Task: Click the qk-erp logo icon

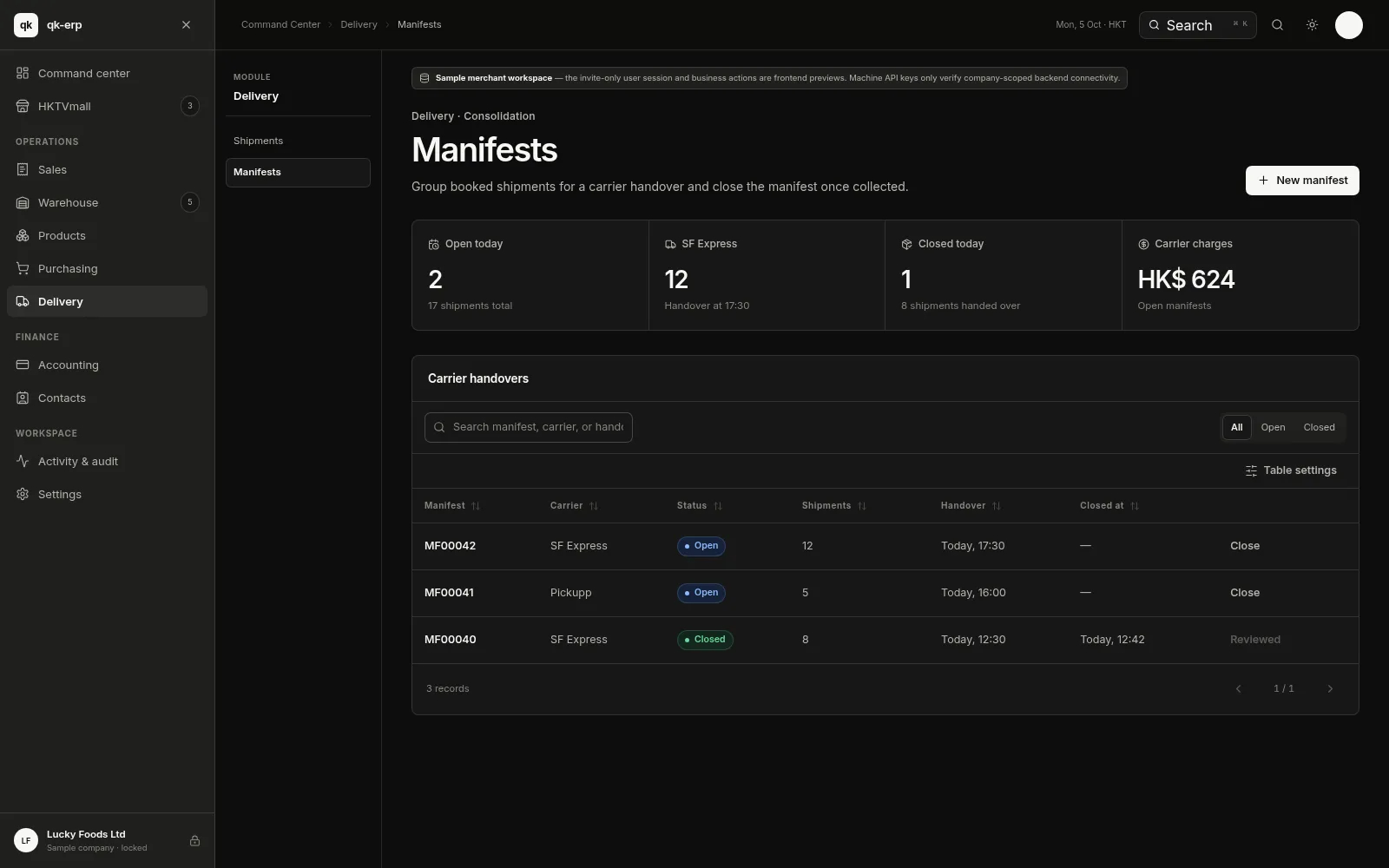Action: point(26,25)
